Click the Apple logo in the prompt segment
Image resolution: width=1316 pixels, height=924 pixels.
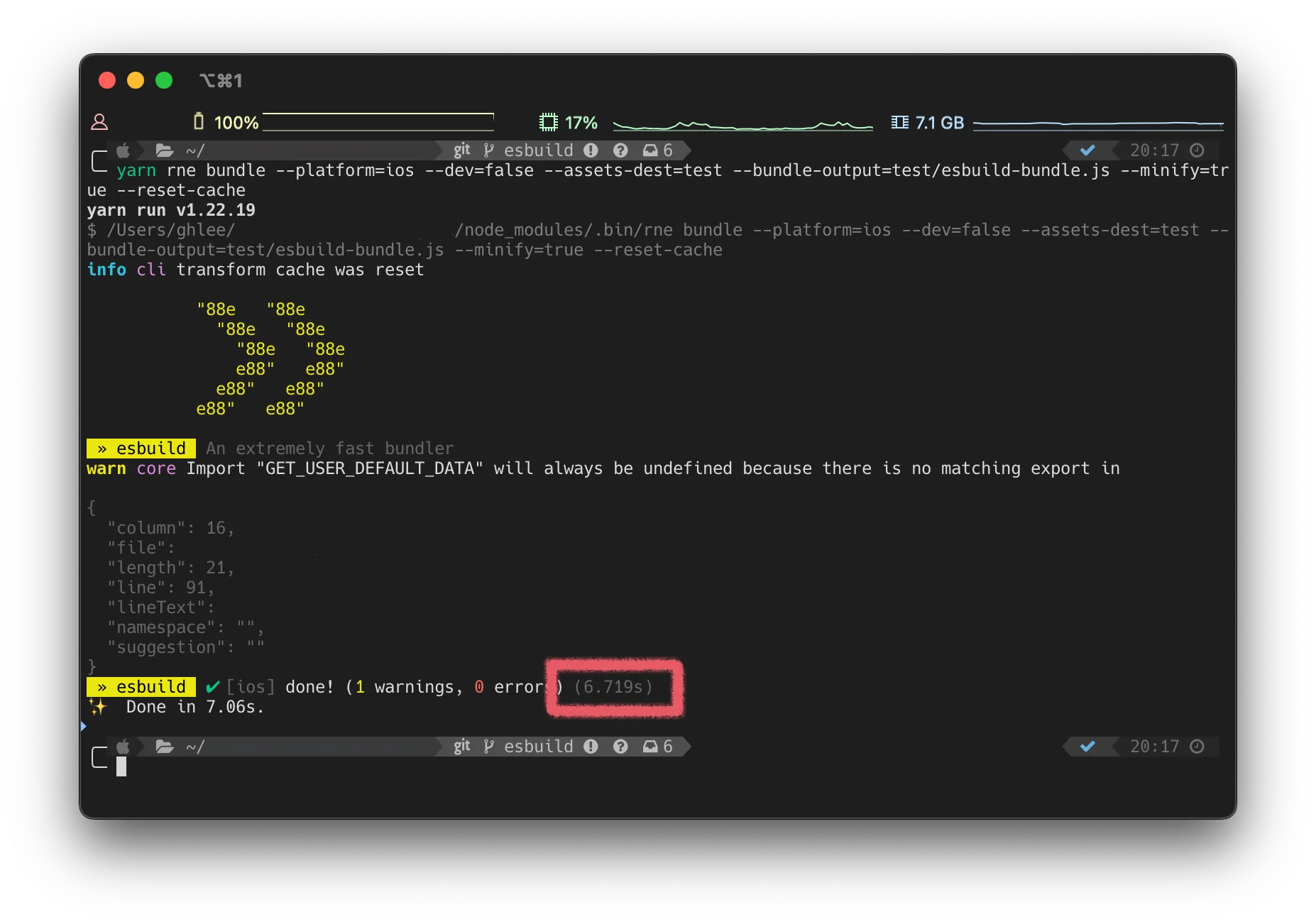click(122, 150)
